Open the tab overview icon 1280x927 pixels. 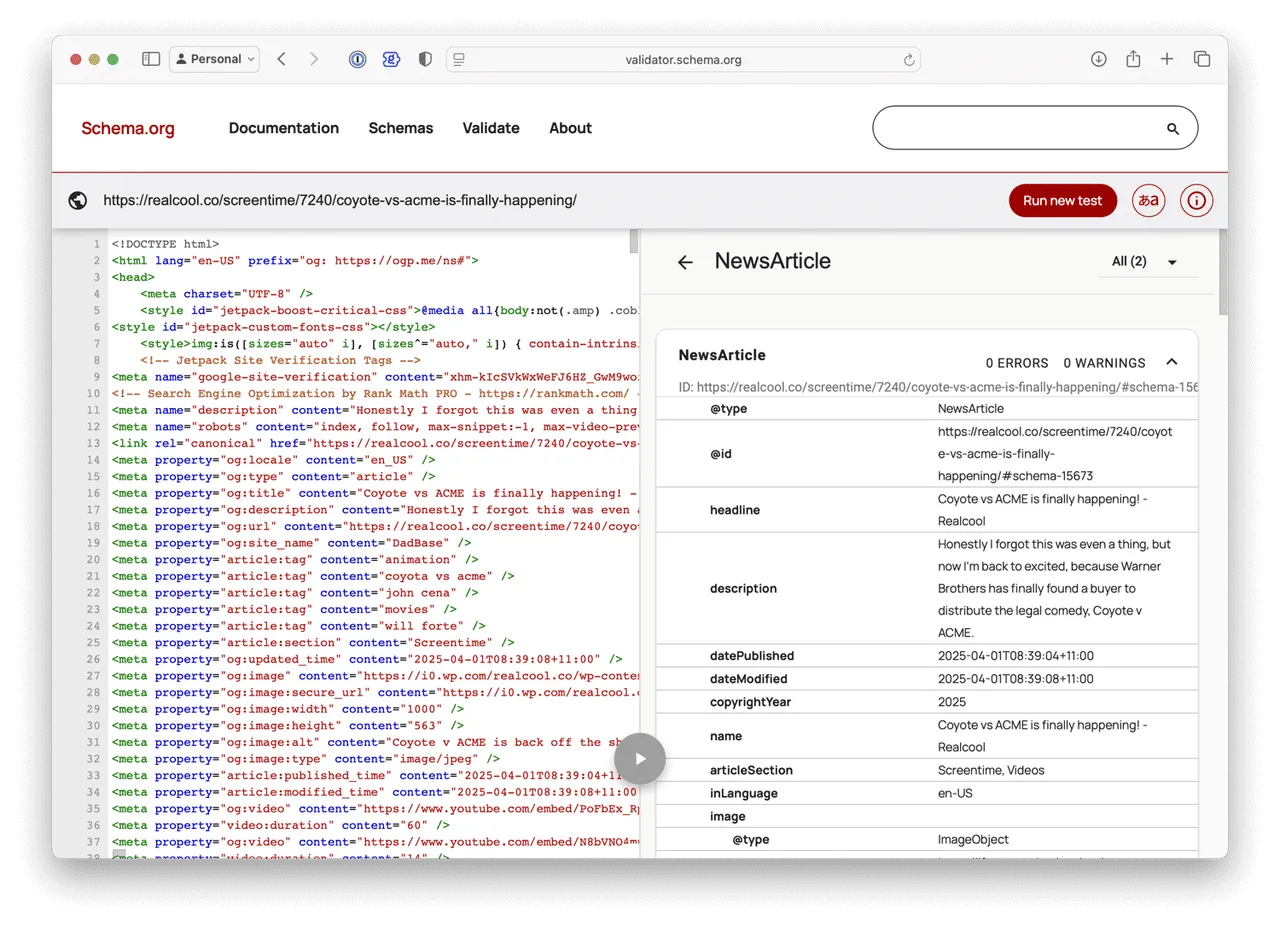(x=1202, y=59)
